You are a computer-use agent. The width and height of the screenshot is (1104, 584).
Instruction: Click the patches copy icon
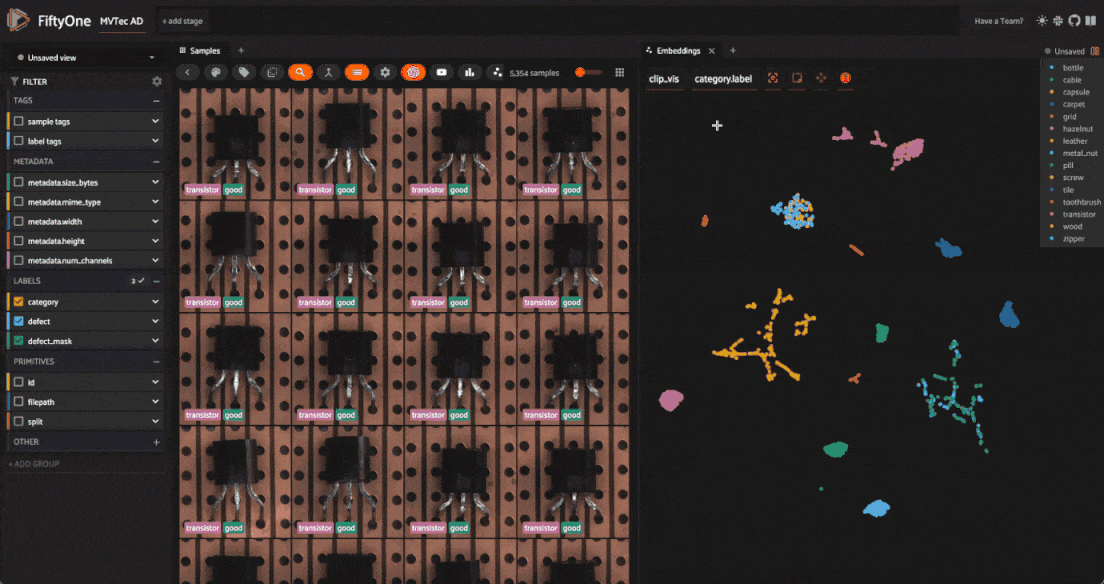pos(272,72)
